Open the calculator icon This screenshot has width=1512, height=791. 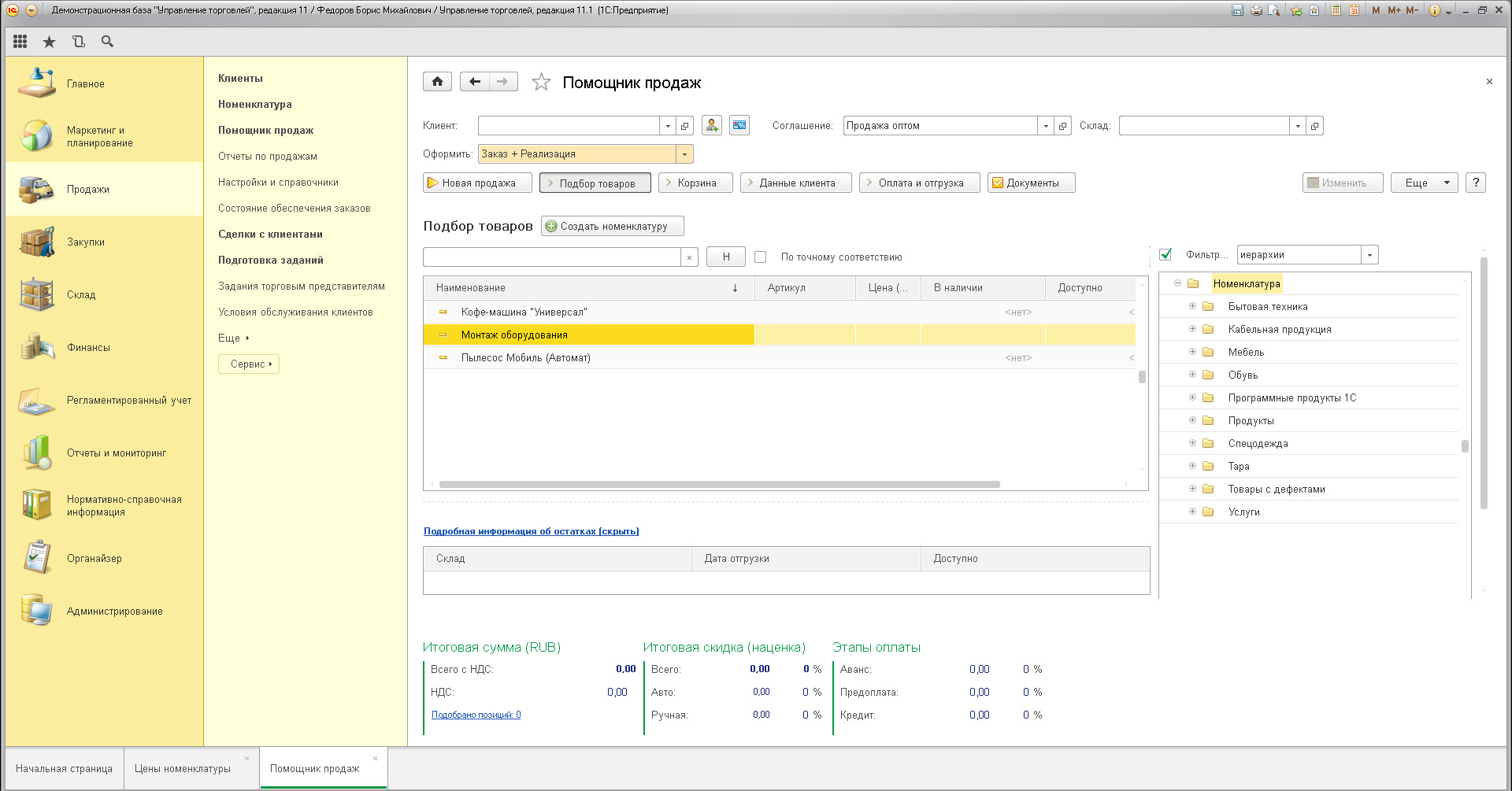1336,10
